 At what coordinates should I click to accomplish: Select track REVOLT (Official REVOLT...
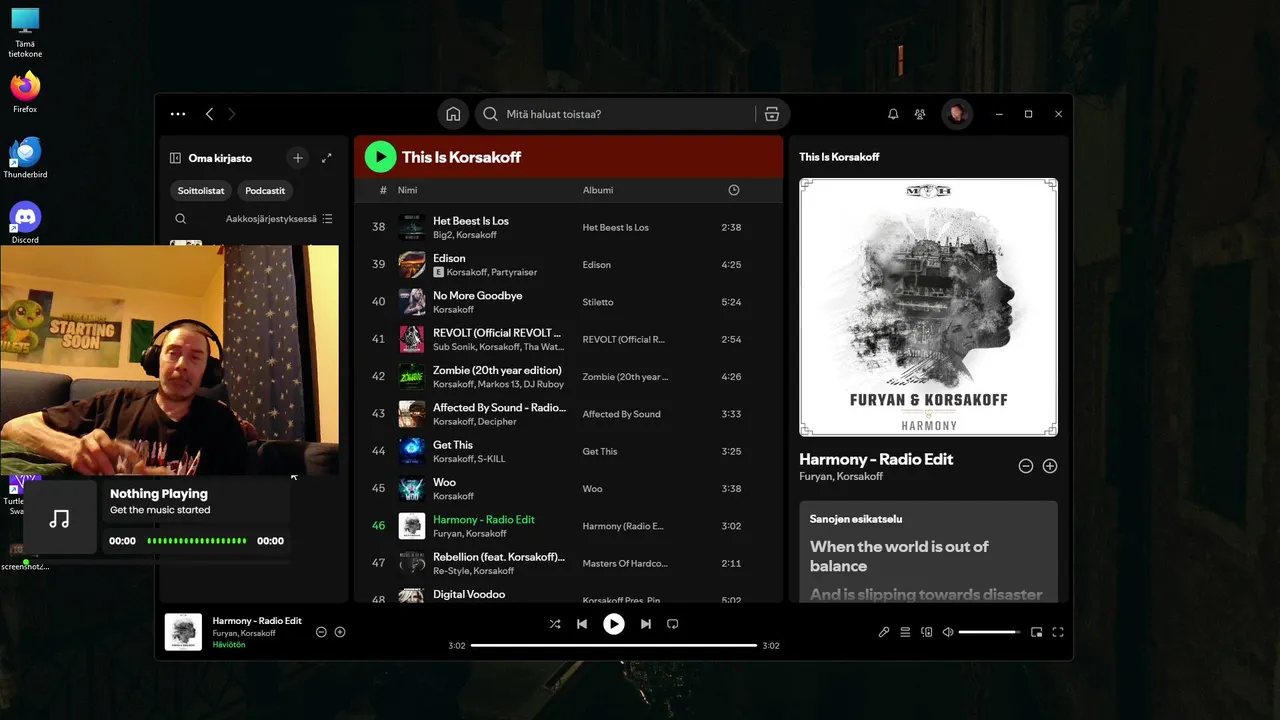tap(497, 333)
